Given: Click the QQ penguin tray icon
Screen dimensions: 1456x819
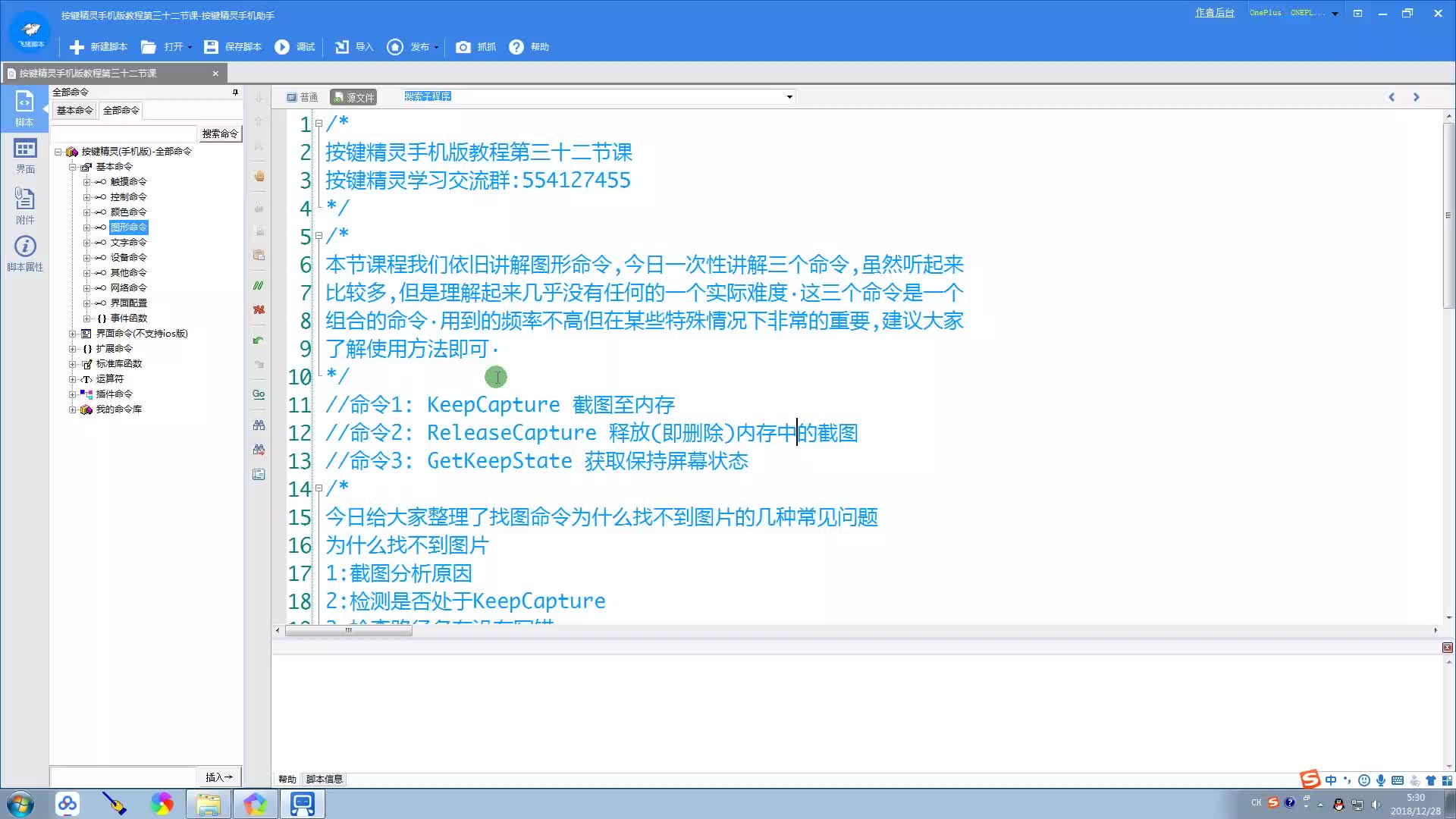Looking at the screenshot, I should pos(1338,805).
